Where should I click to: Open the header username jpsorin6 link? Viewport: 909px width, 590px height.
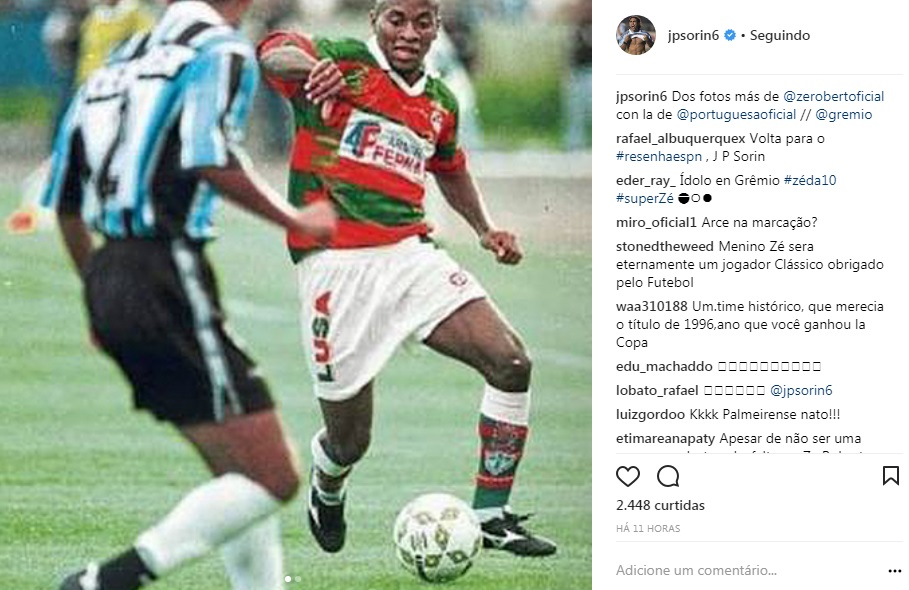tap(693, 35)
